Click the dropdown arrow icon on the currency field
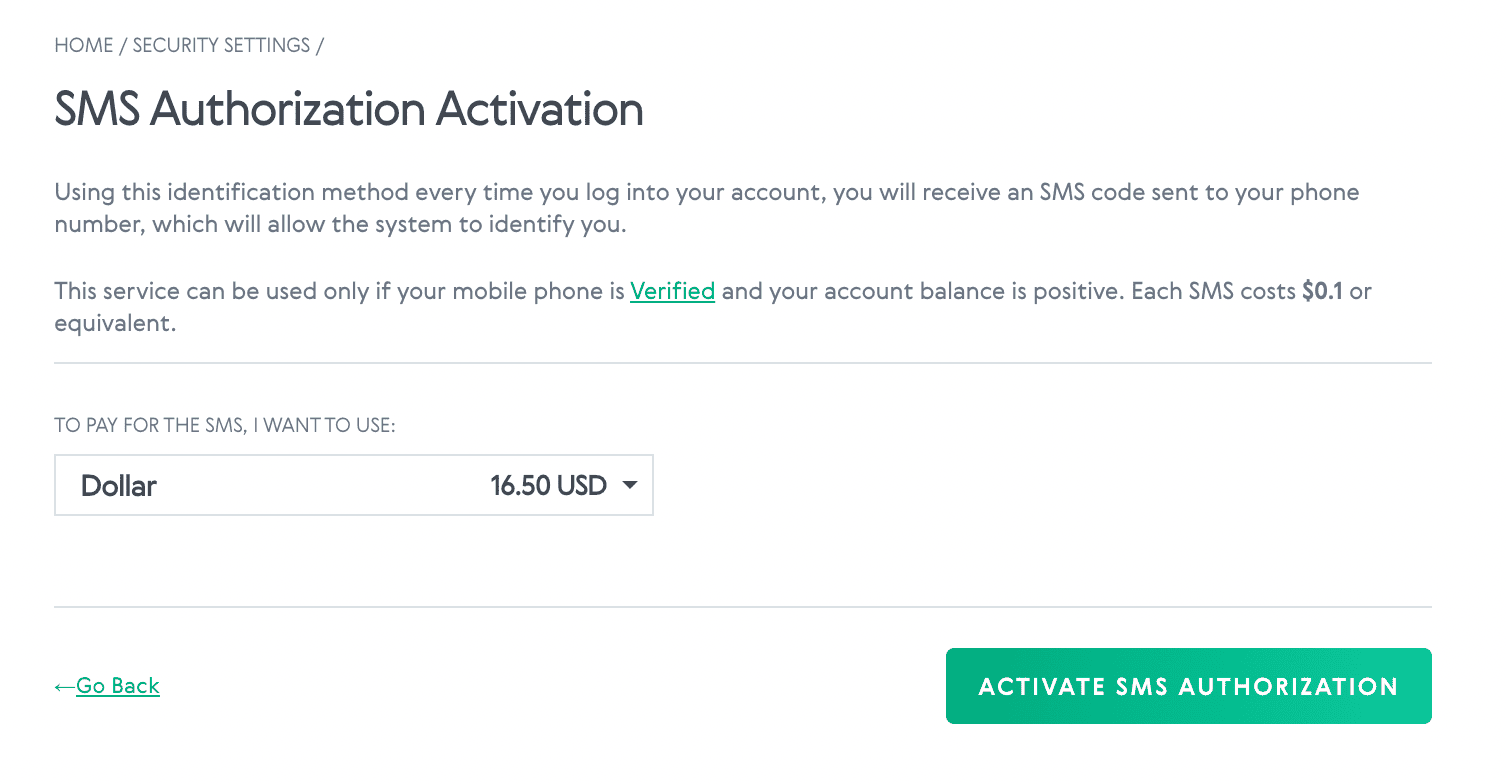1506x784 pixels. [x=631, y=485]
